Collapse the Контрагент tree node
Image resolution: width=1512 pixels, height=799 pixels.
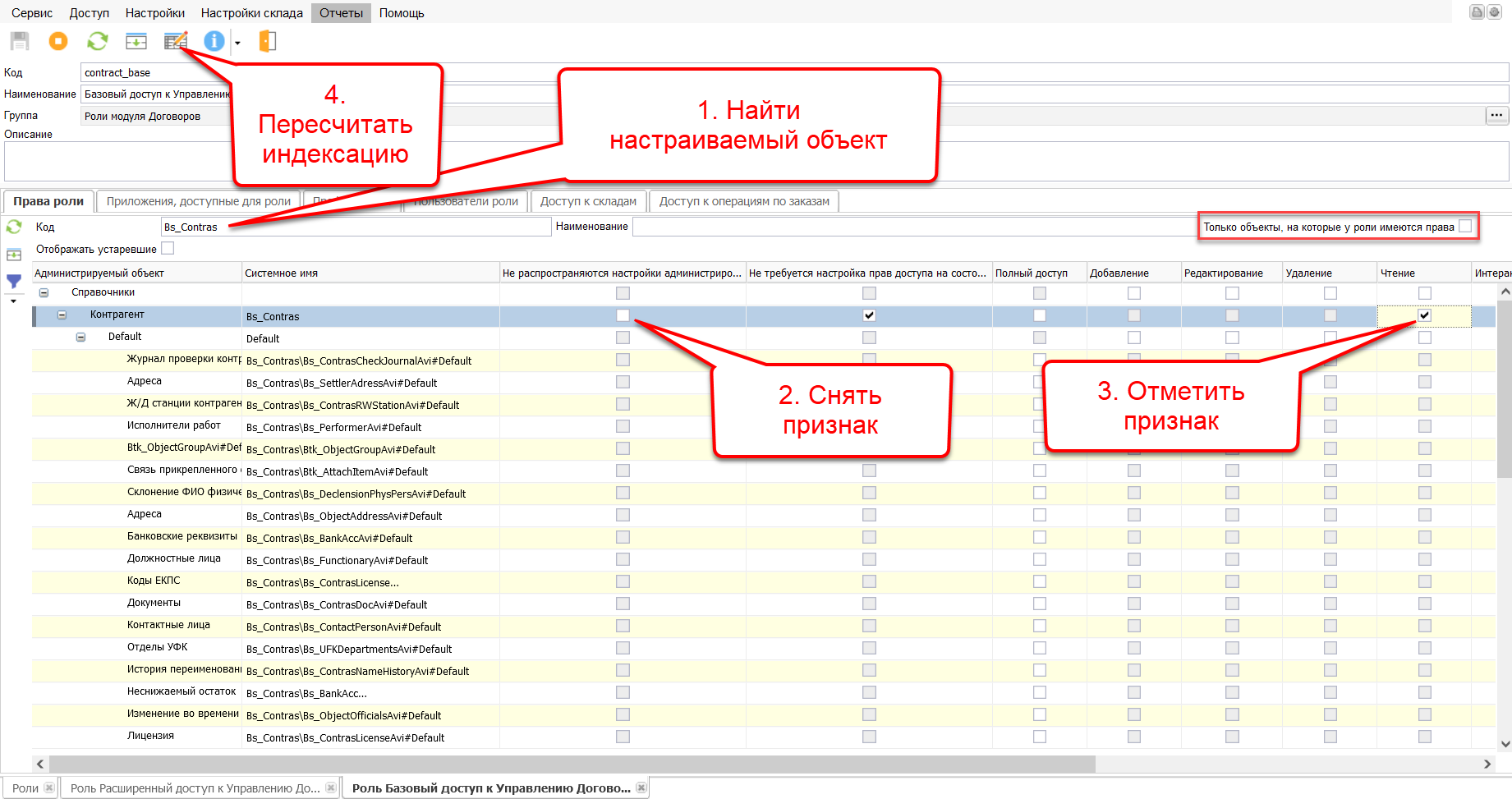tap(62, 315)
